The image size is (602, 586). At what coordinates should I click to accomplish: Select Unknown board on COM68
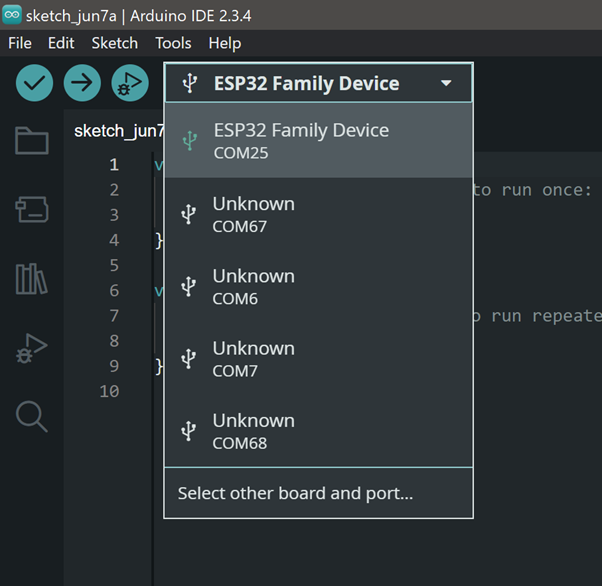coord(319,431)
